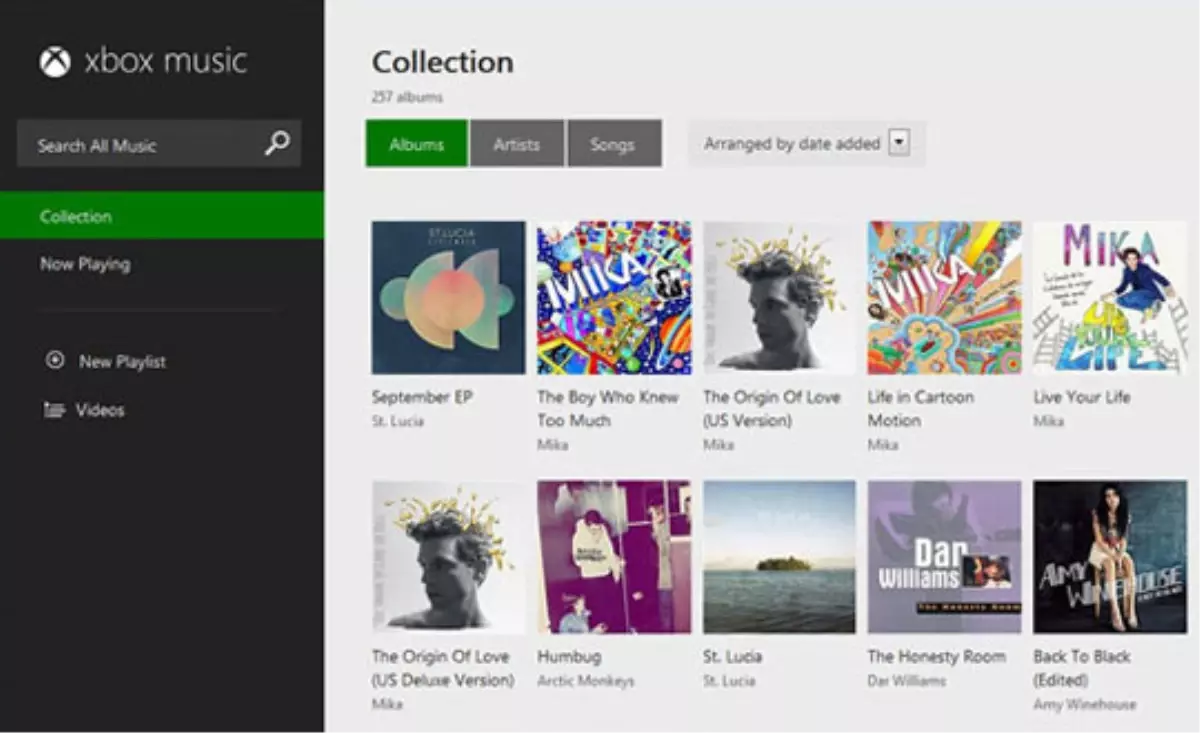Focus the Search All Music field

click(x=159, y=144)
